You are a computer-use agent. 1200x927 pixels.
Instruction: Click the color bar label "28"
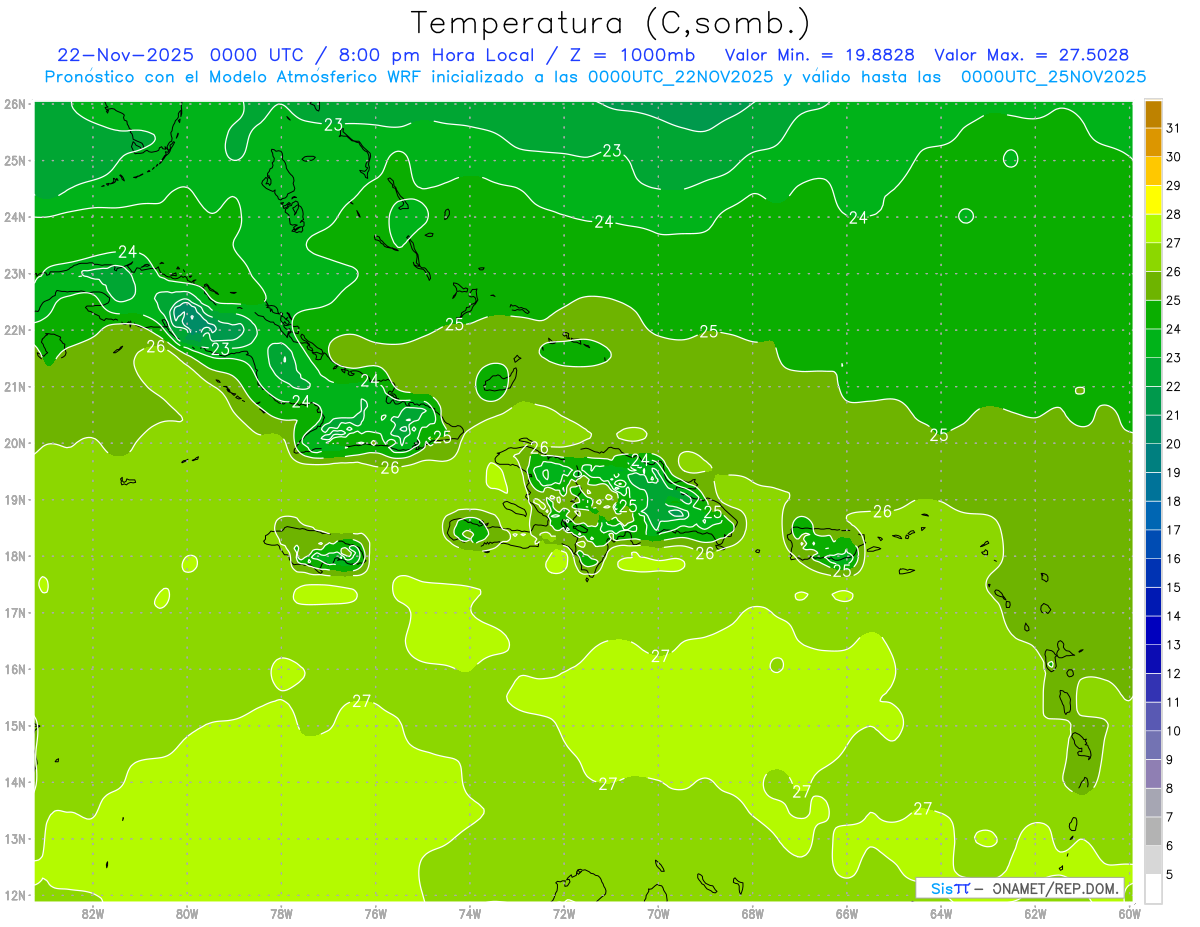[1174, 214]
